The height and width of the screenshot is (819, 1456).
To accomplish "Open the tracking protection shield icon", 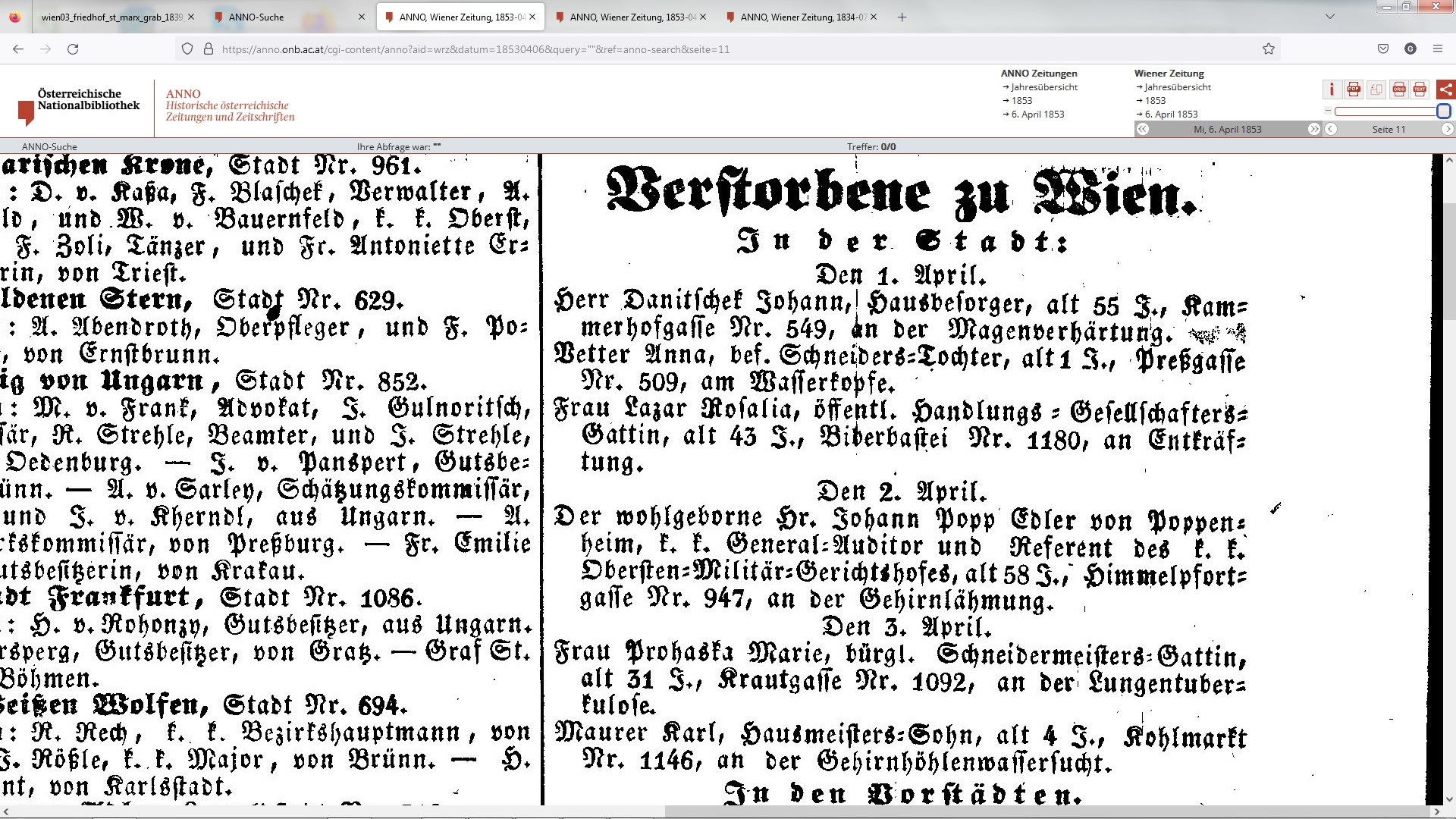I will tap(187, 49).
